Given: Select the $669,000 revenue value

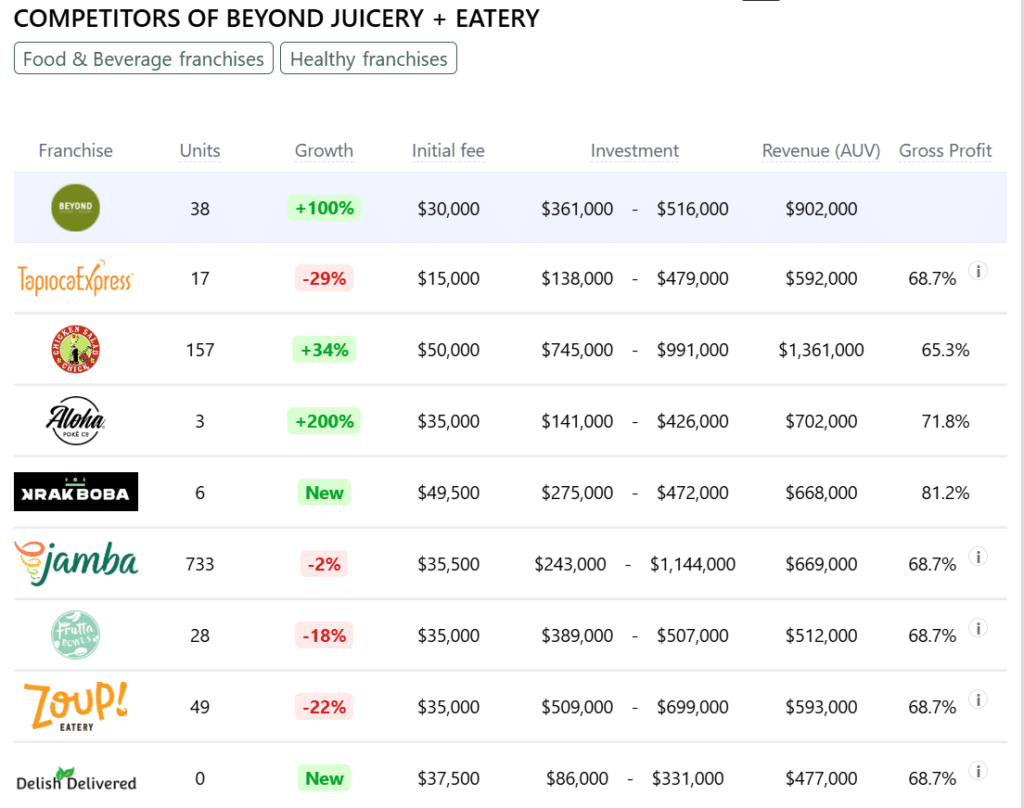Looking at the screenshot, I should click(821, 564).
